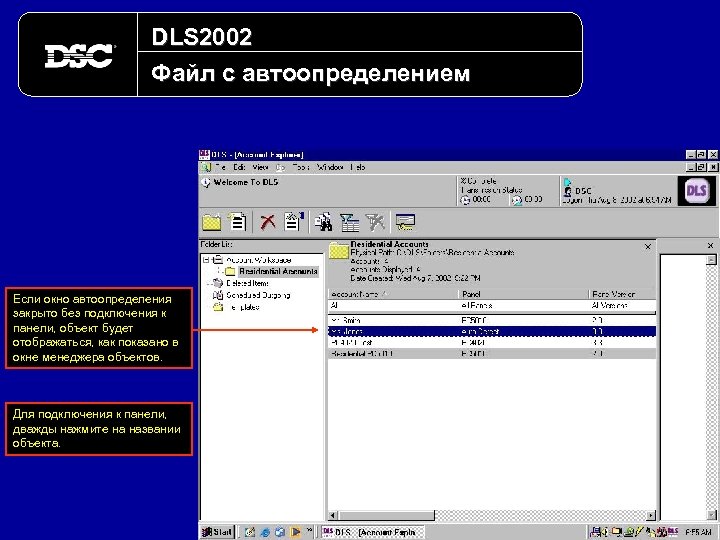This screenshot has width=720, height=540.
Task: Select the Mr. Smith account row
Action: (492, 320)
